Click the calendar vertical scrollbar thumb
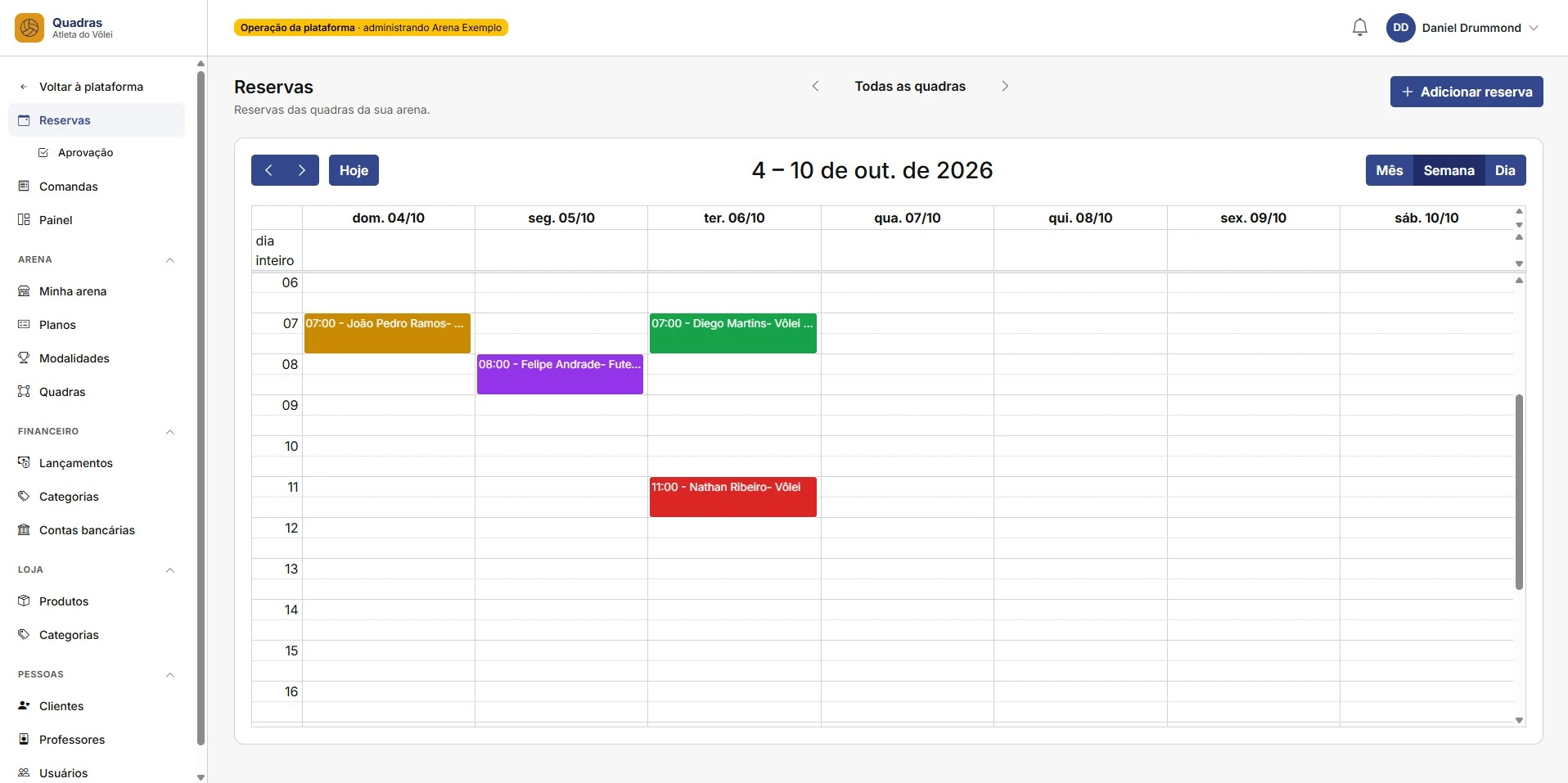 click(x=1519, y=492)
